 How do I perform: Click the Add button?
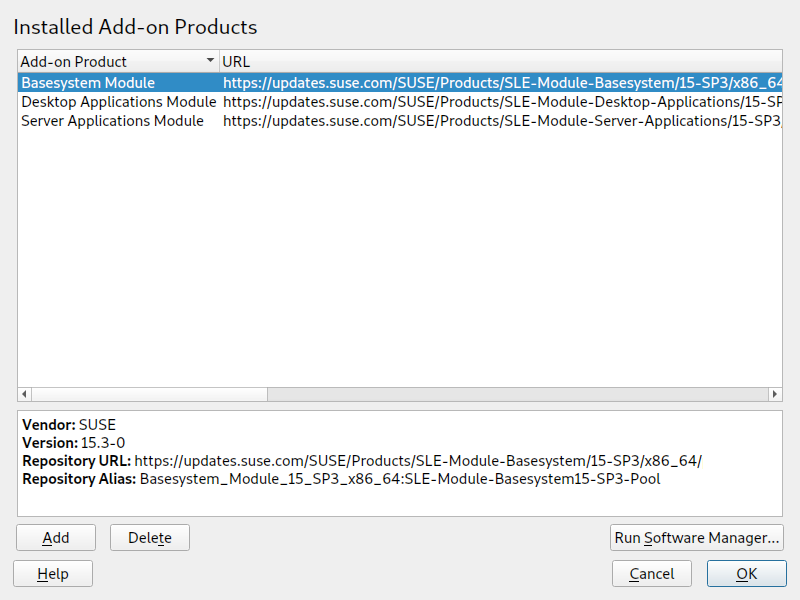[56, 538]
